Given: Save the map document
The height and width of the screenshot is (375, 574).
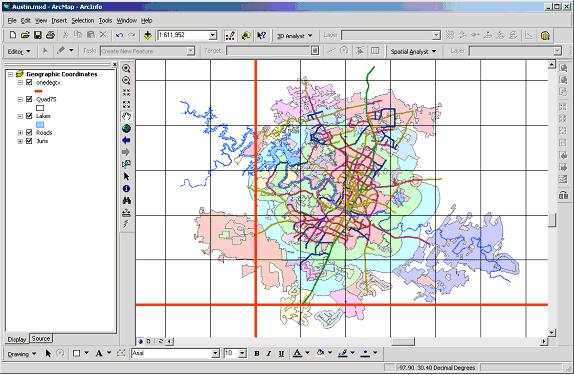Looking at the screenshot, I should pos(38,35).
